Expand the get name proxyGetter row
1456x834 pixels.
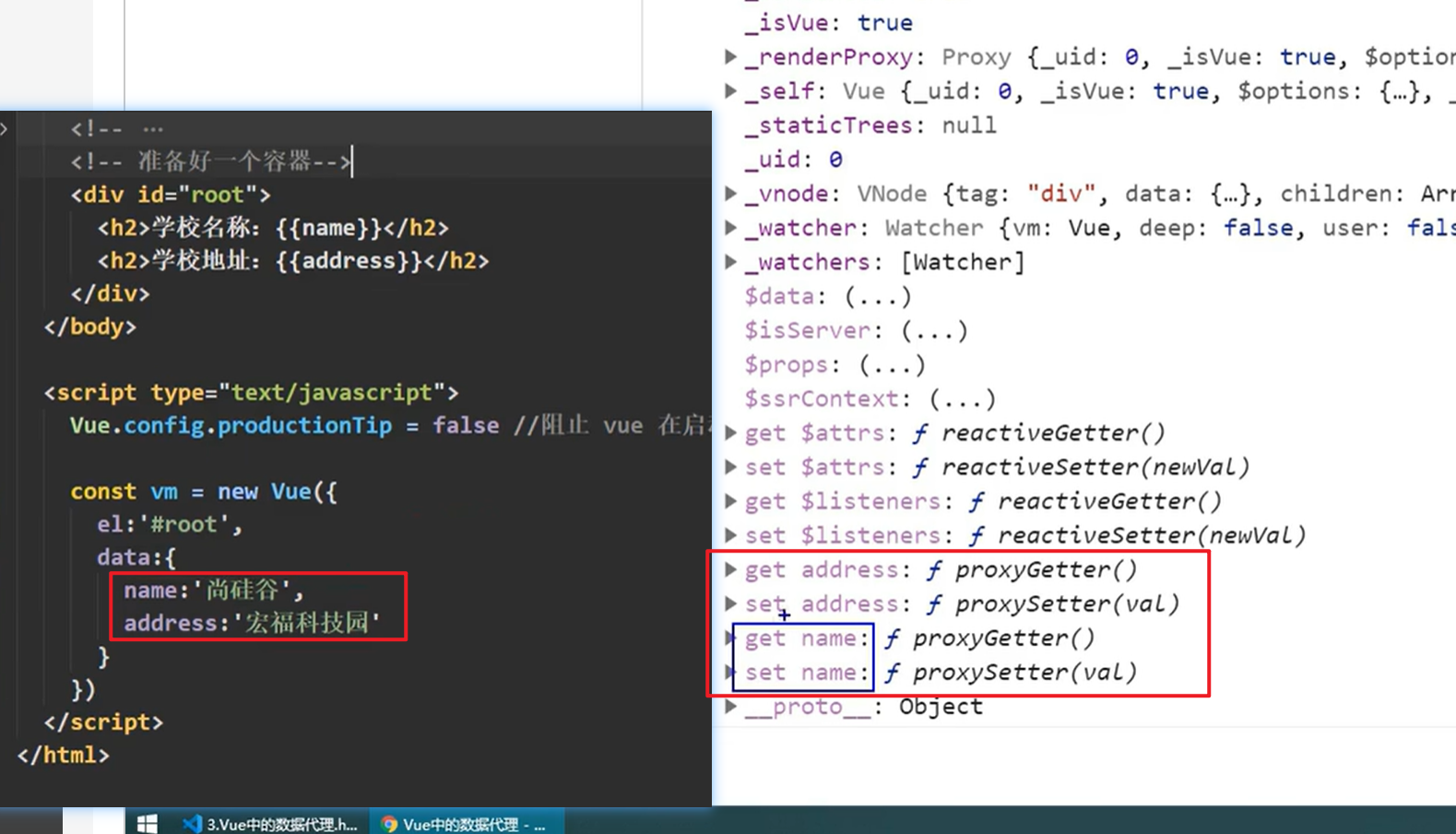(x=730, y=637)
